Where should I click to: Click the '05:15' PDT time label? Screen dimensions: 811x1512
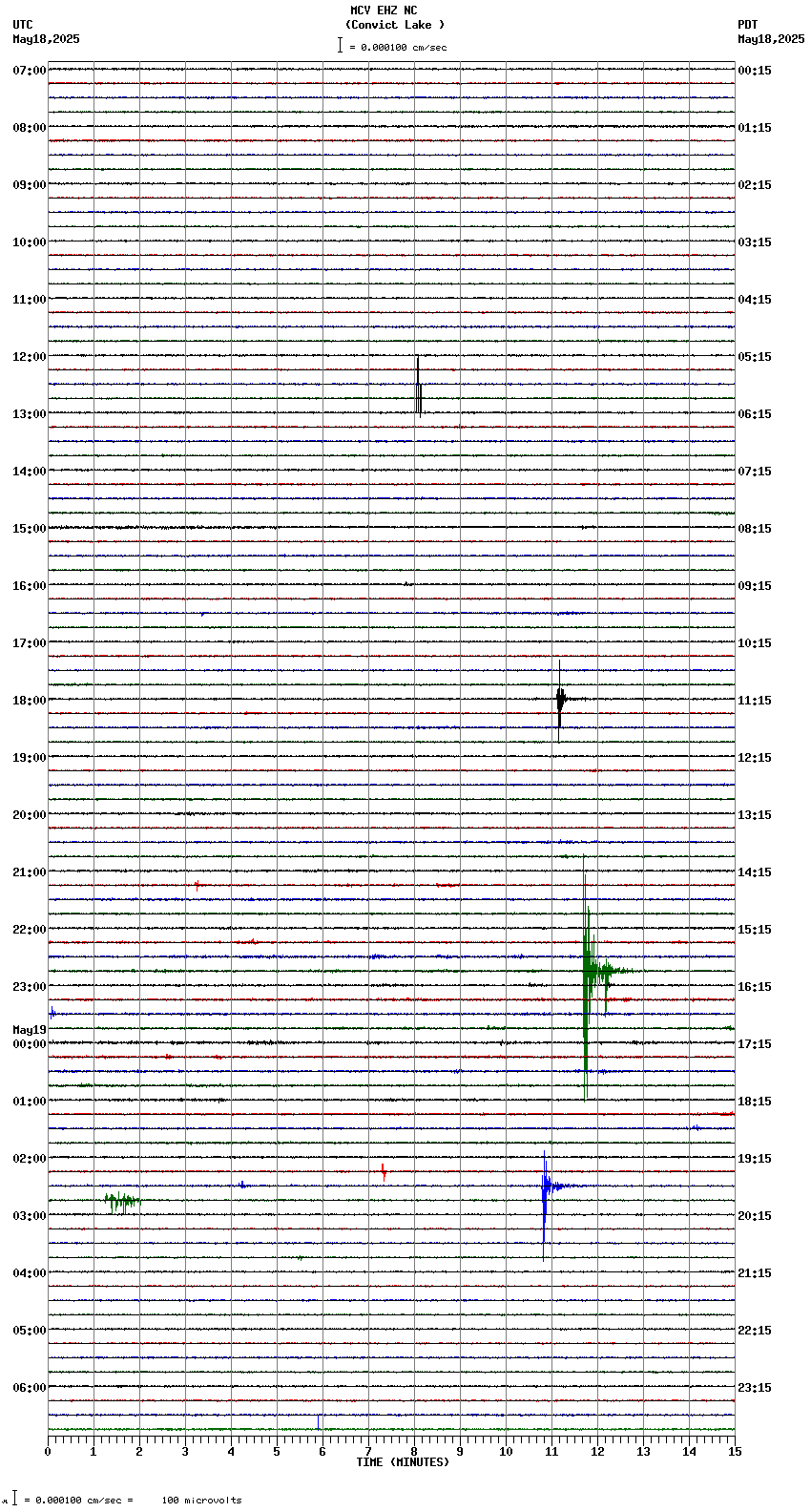coord(755,357)
